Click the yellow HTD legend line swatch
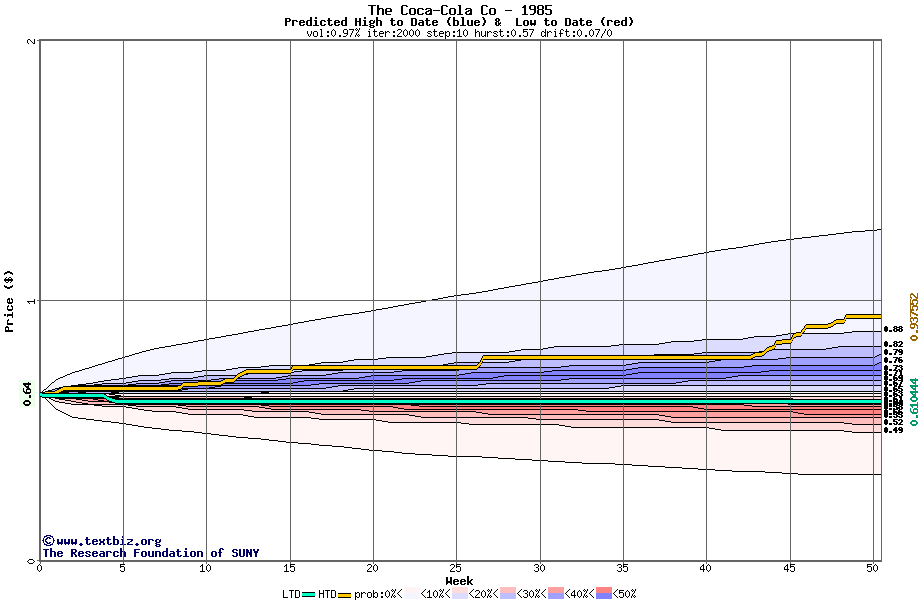The image size is (920, 600). coord(344,595)
